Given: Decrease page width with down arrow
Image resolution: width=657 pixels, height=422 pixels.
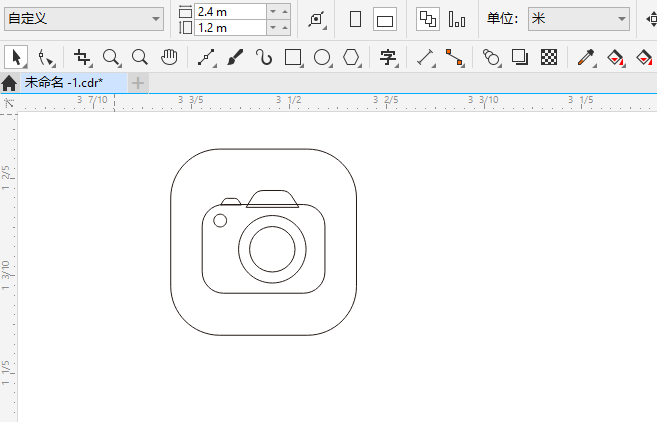Looking at the screenshot, I should pos(273,11).
